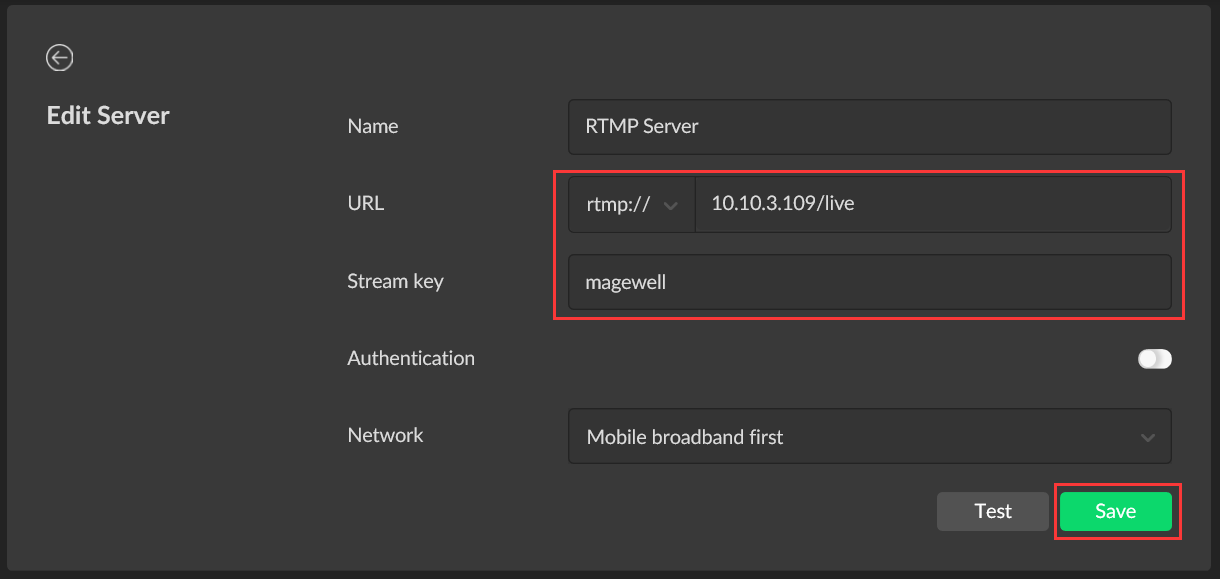Focus the URL address field 10.10.3.109/live
Image resolution: width=1220 pixels, height=579 pixels.
pyautogui.click(x=932, y=205)
